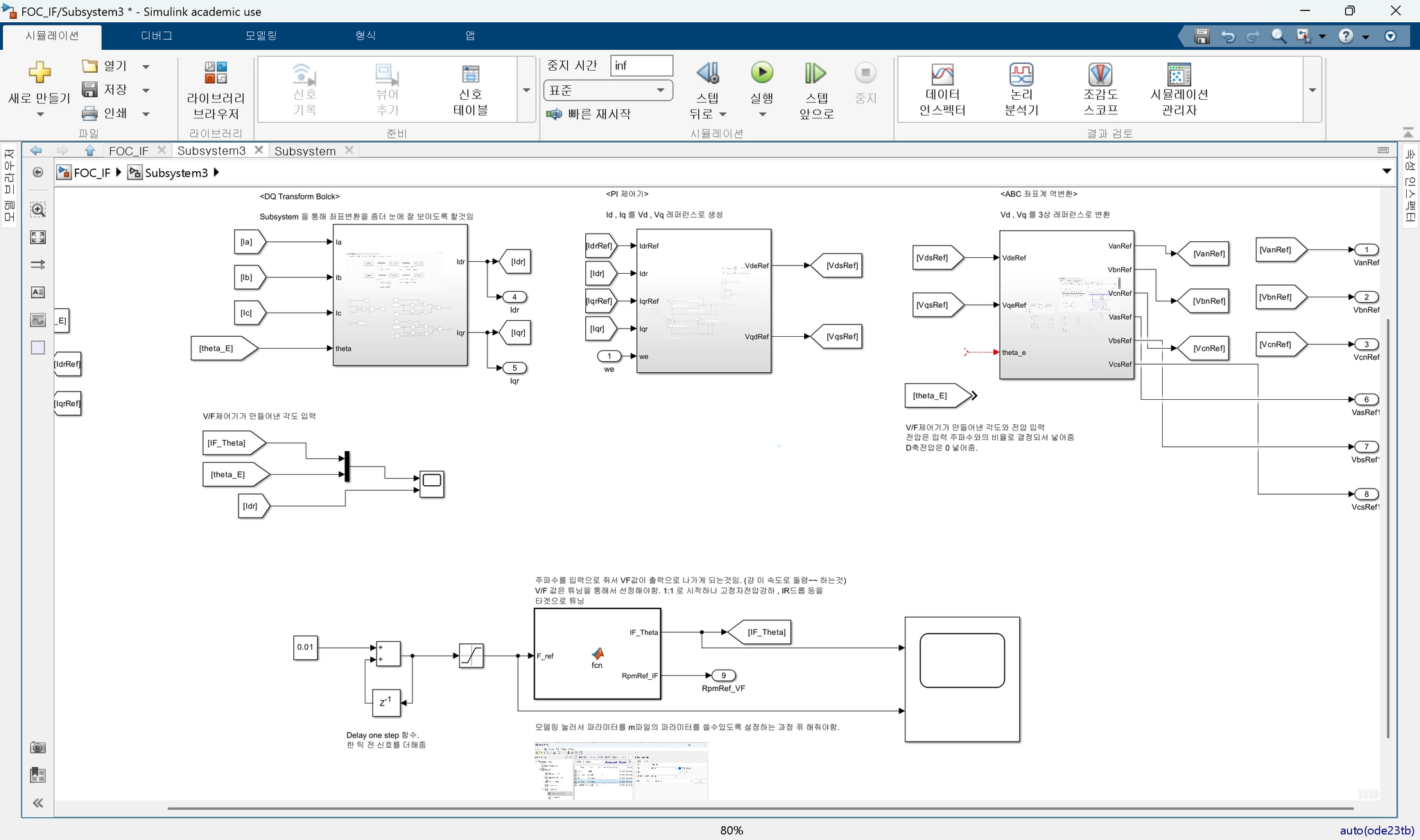Viewport: 1420px width, 840px height.
Task: Open the Library Browser
Action: pyautogui.click(x=216, y=73)
